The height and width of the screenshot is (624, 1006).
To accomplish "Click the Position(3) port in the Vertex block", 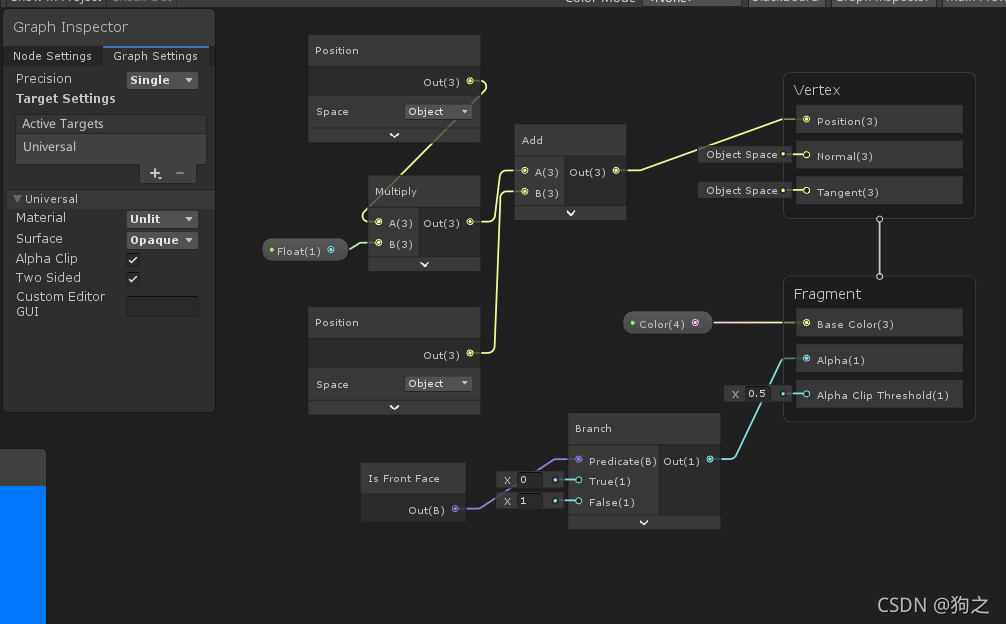I will pyautogui.click(x=805, y=120).
